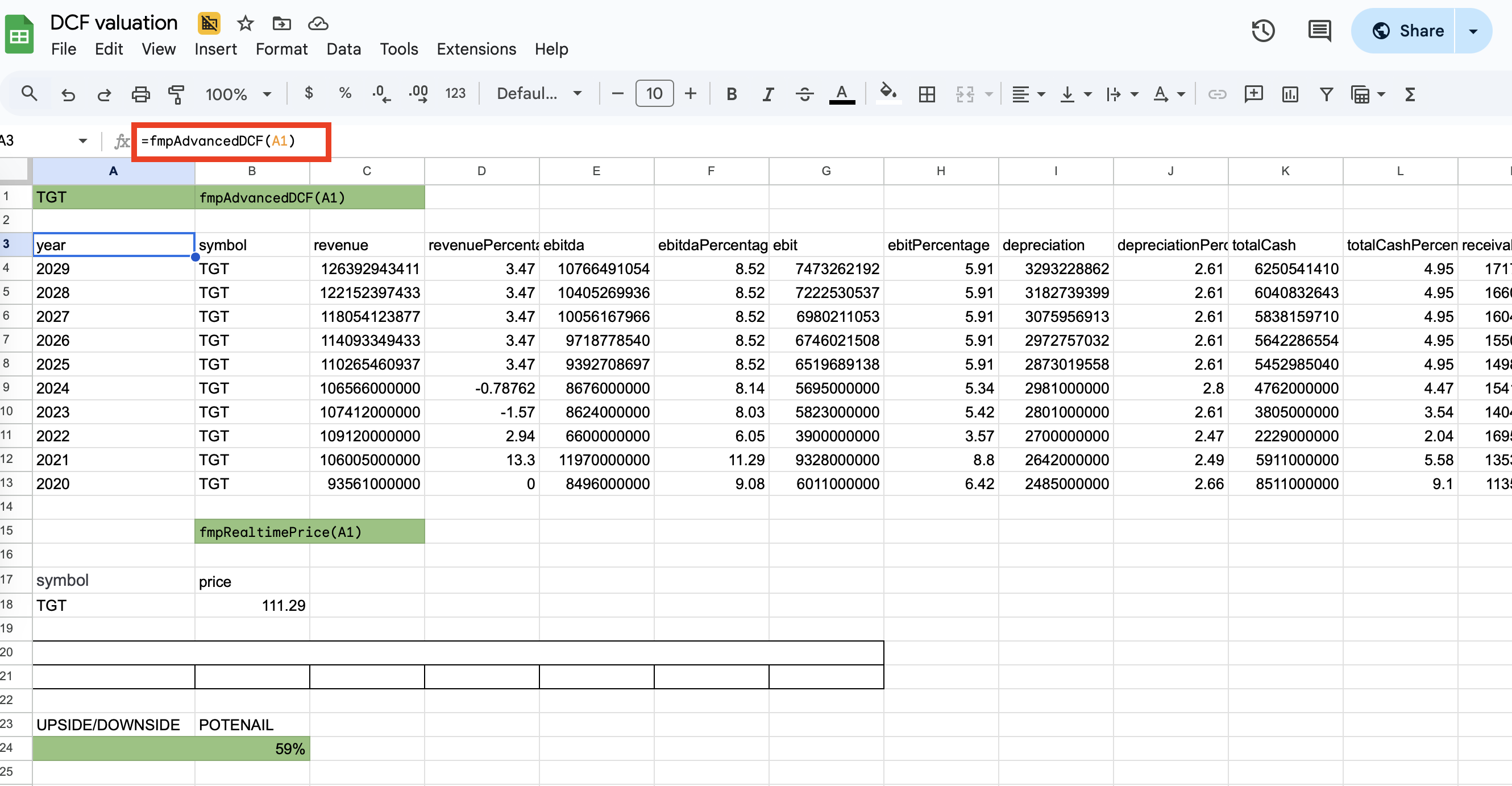Image resolution: width=1512 pixels, height=786 pixels.
Task: Toggle bold formatting
Action: point(732,94)
